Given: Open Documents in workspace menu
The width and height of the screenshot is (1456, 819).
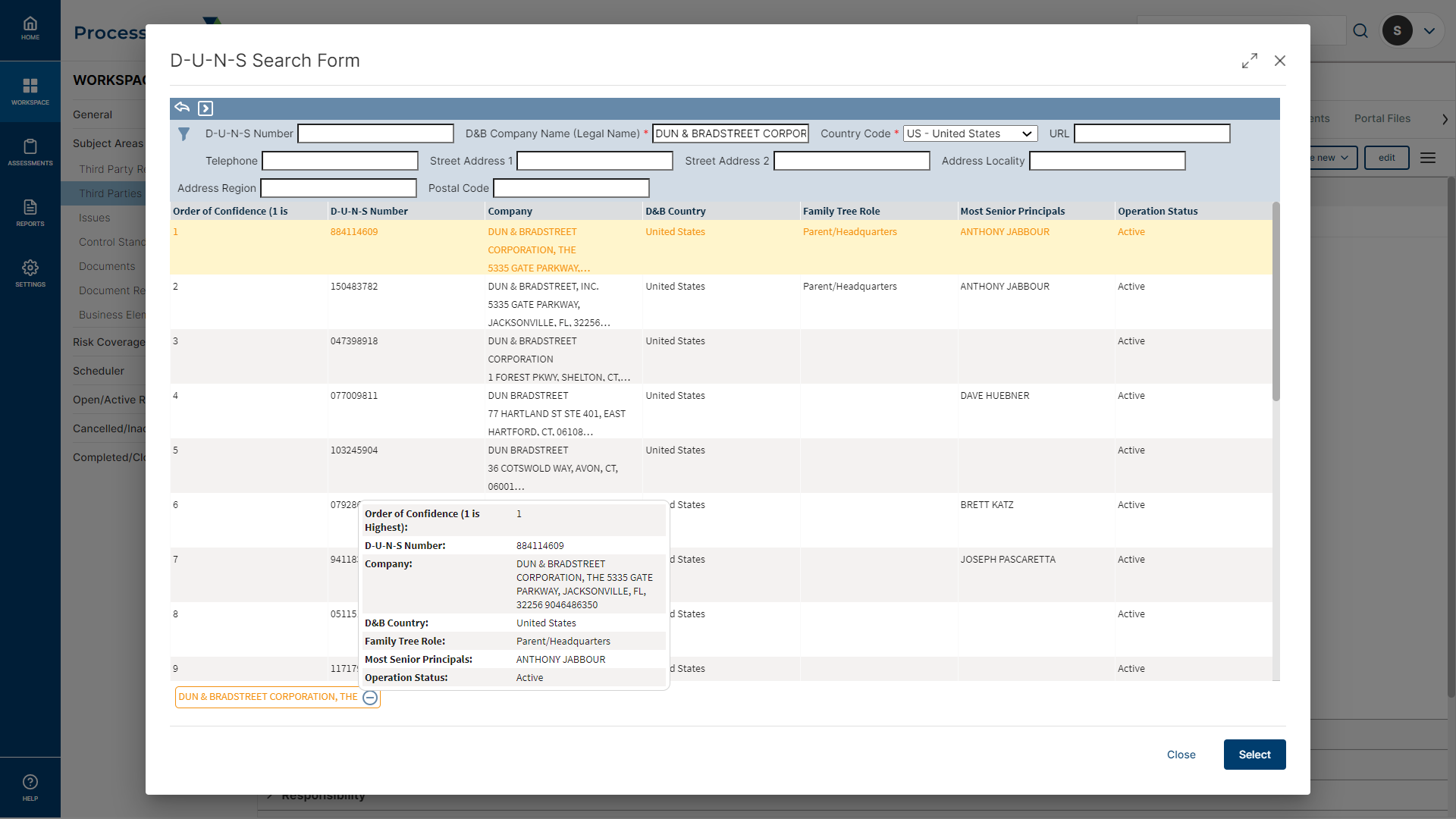Looking at the screenshot, I should pyautogui.click(x=107, y=266).
